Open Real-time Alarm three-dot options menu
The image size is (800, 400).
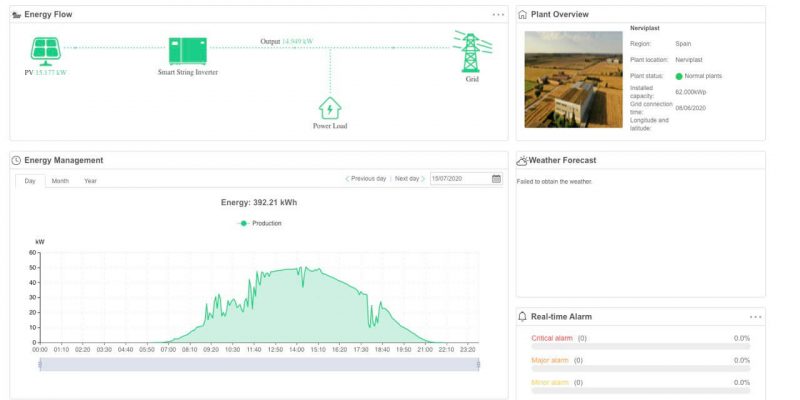coord(756,317)
